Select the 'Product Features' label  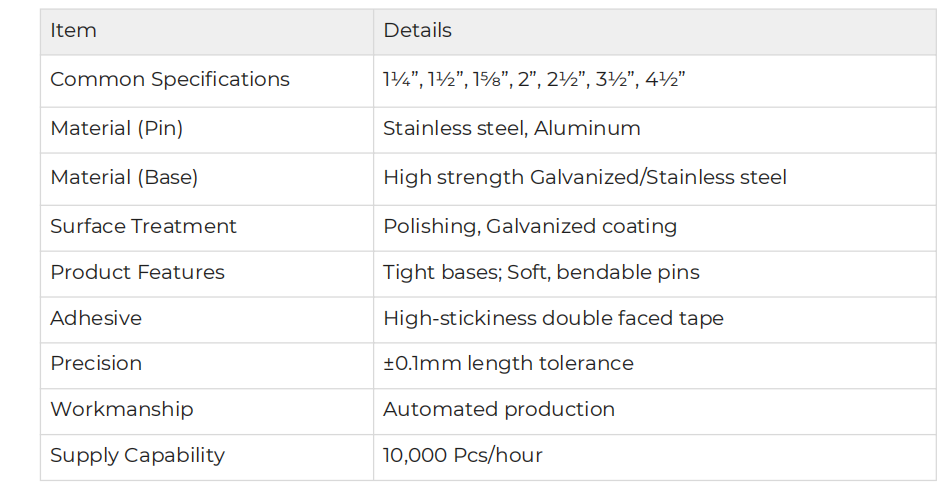pos(138,273)
